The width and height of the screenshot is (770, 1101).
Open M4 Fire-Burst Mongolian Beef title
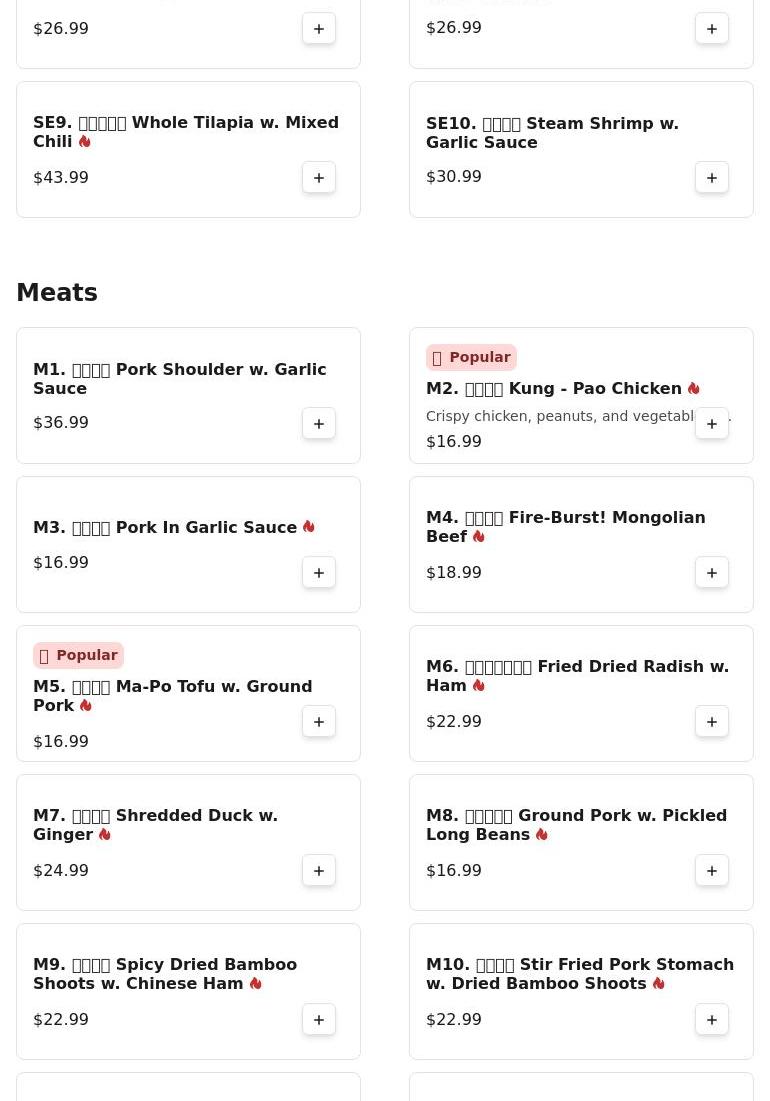(x=565, y=527)
